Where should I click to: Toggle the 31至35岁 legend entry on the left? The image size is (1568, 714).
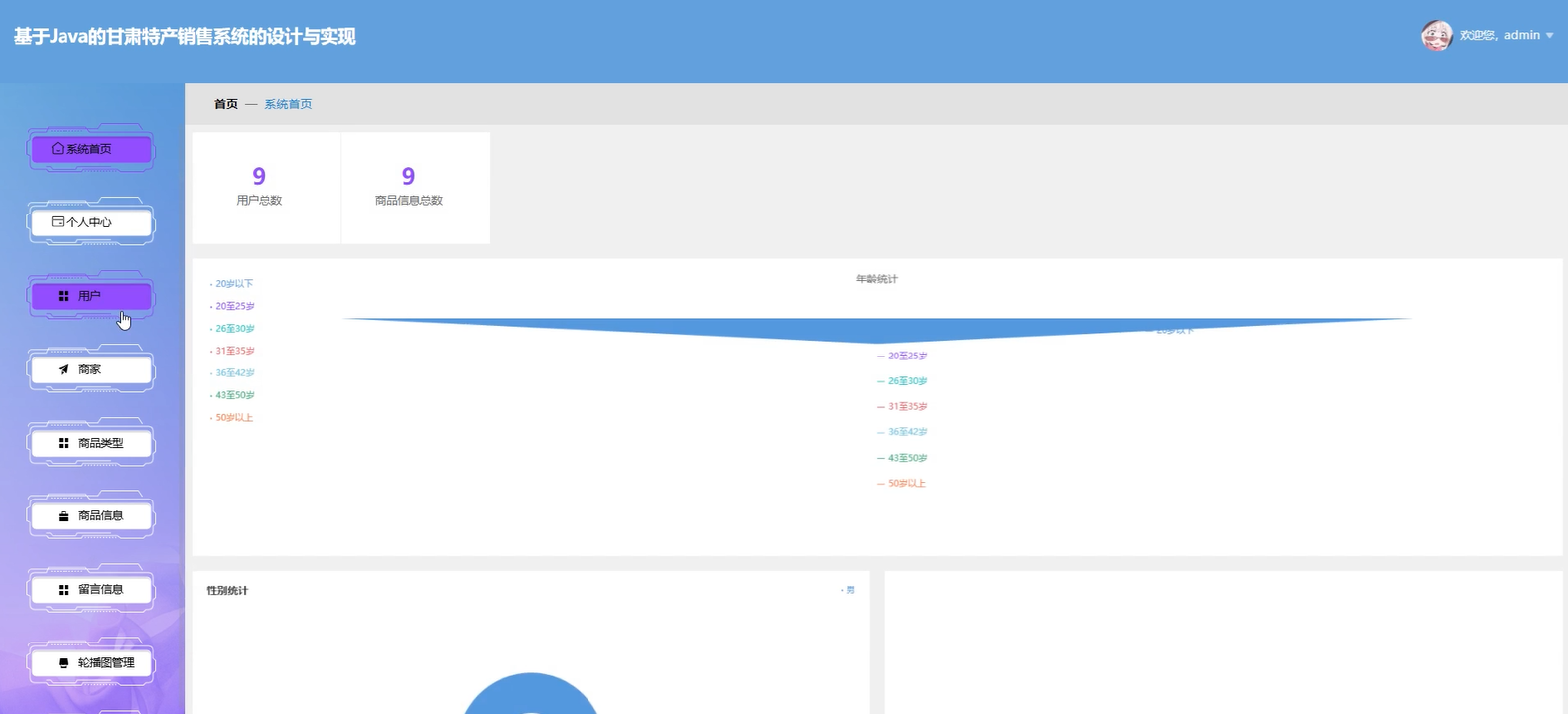click(x=233, y=351)
